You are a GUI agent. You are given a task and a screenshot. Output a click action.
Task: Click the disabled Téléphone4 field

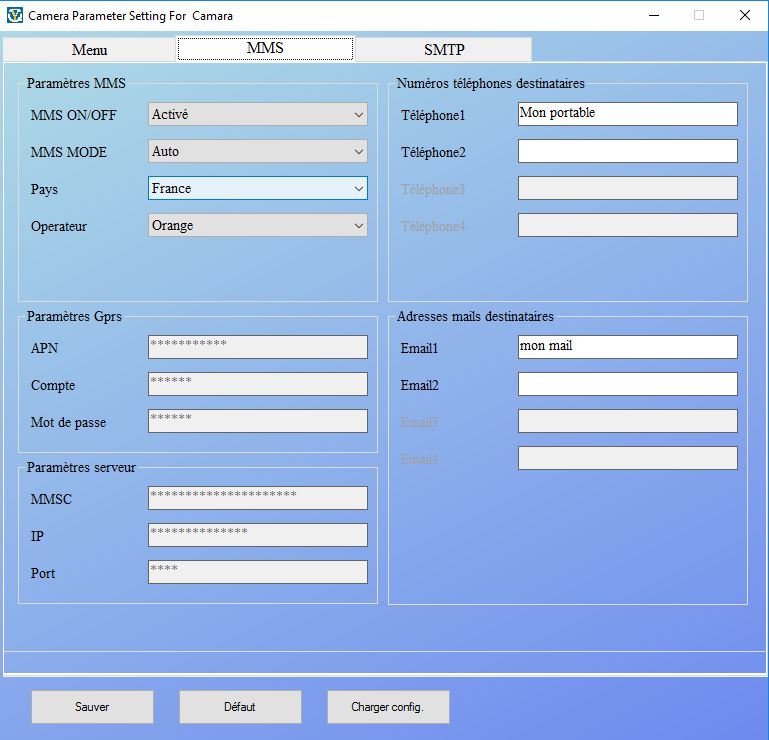(x=628, y=225)
